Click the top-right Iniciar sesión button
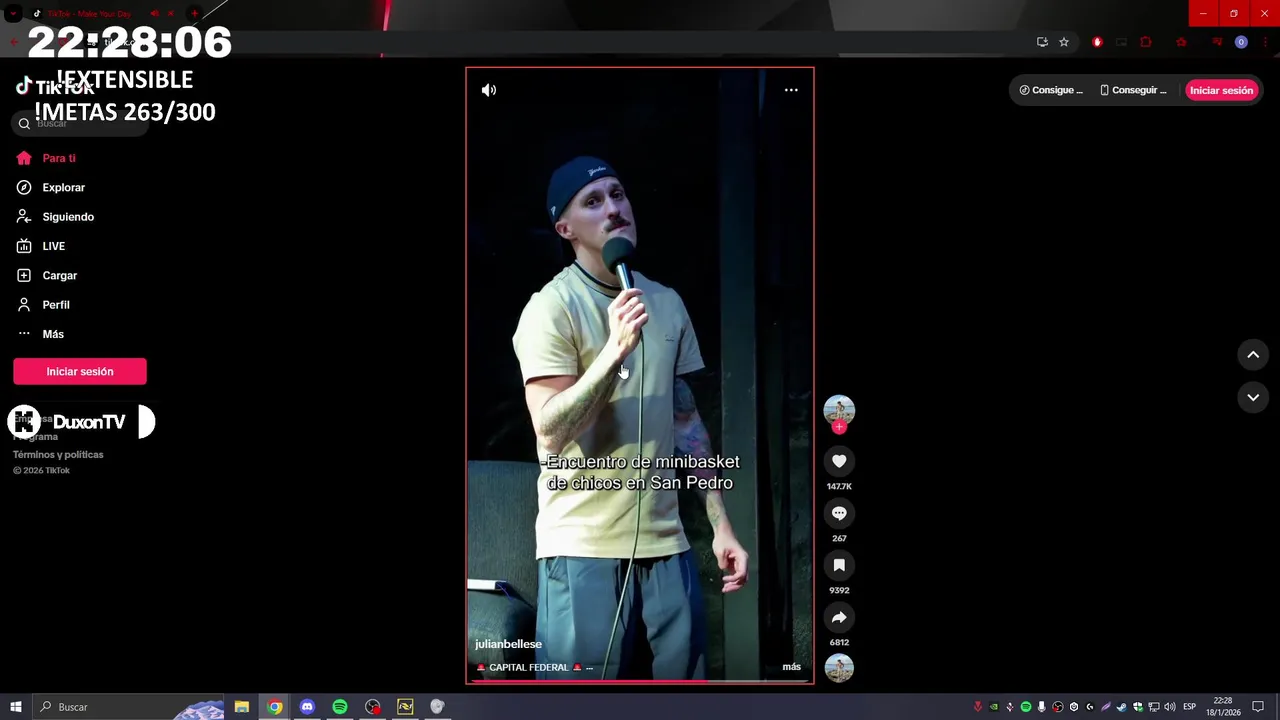Screen dimensions: 1280x720 pos(1221,90)
